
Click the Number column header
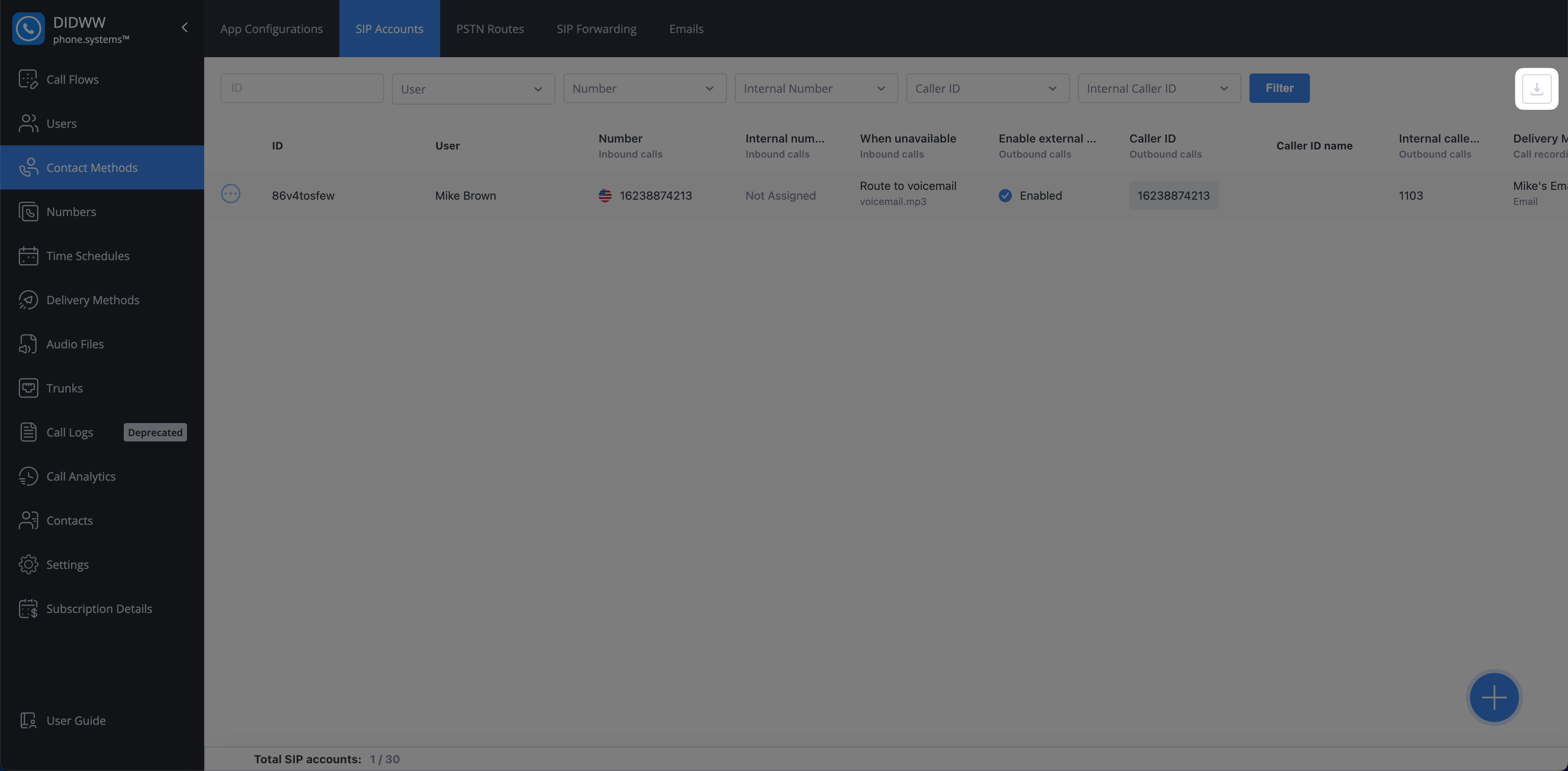pyautogui.click(x=620, y=138)
